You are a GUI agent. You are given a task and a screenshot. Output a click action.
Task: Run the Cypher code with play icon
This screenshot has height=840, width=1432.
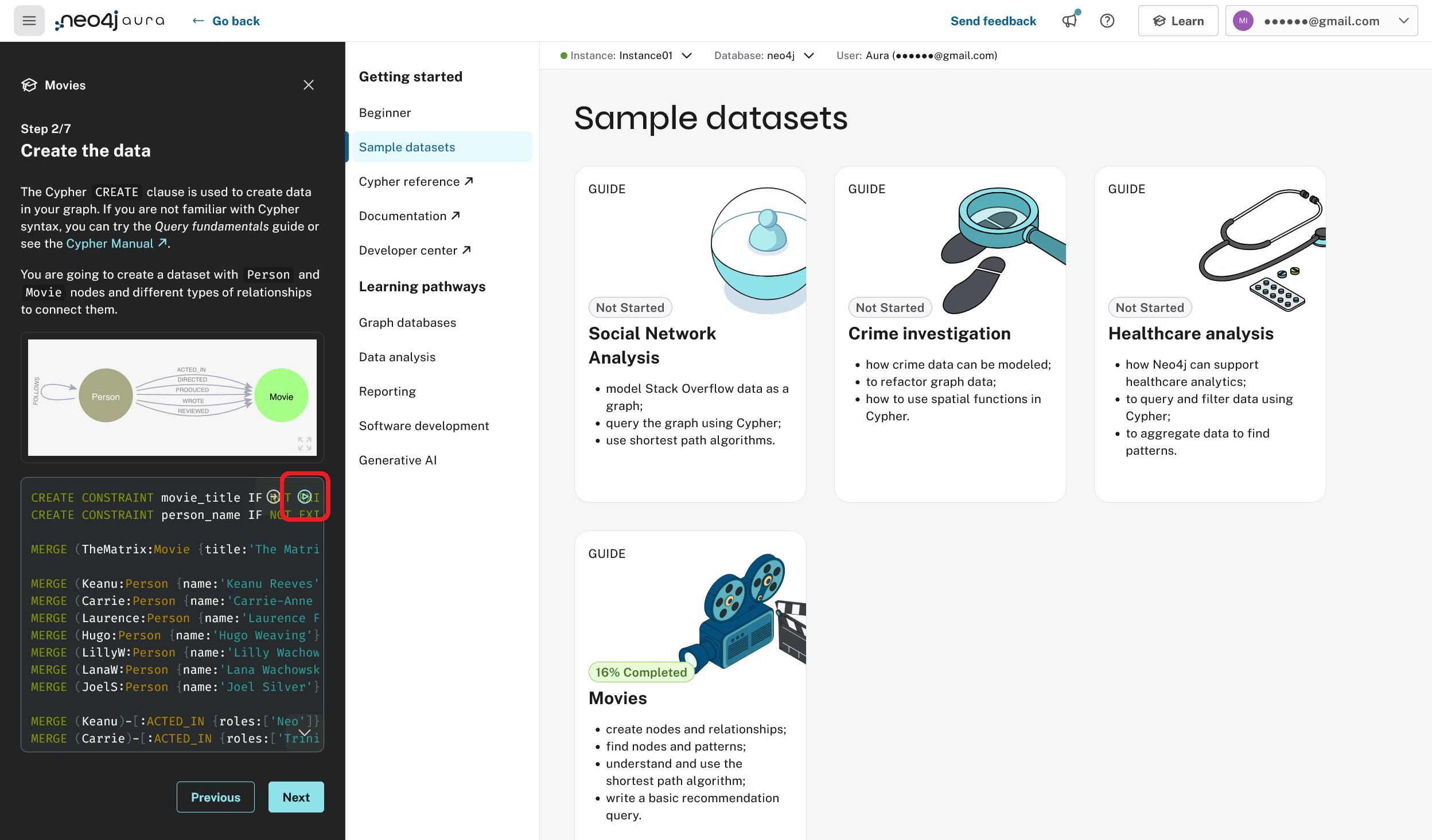(305, 497)
